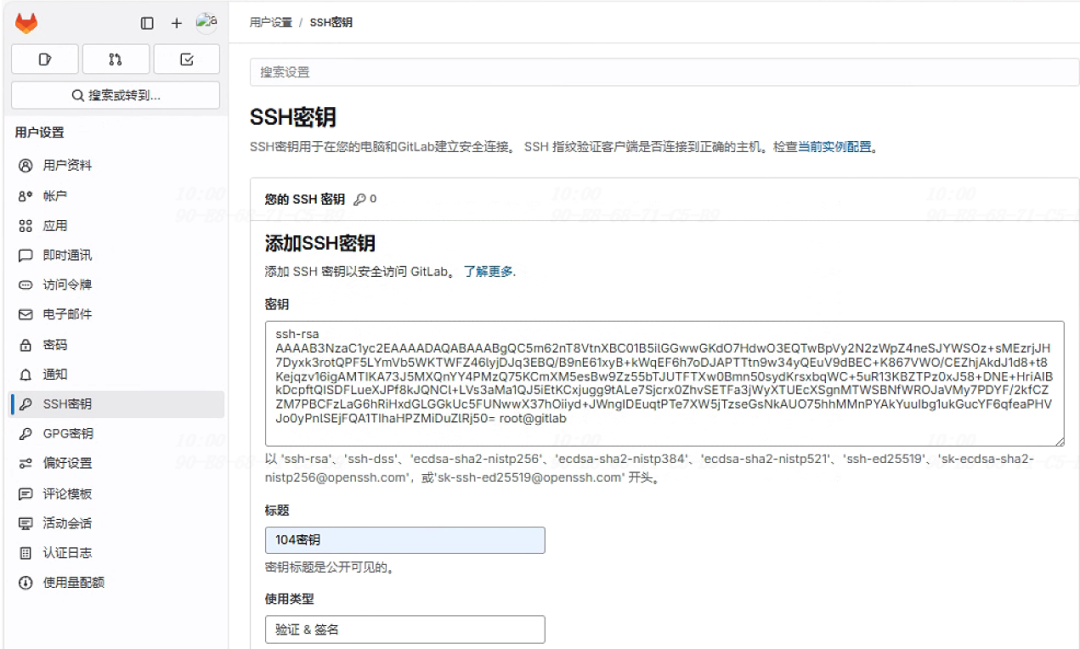Image resolution: width=1080 pixels, height=649 pixels.
Task: Click the 用户资料 profile icon
Action: (25, 165)
